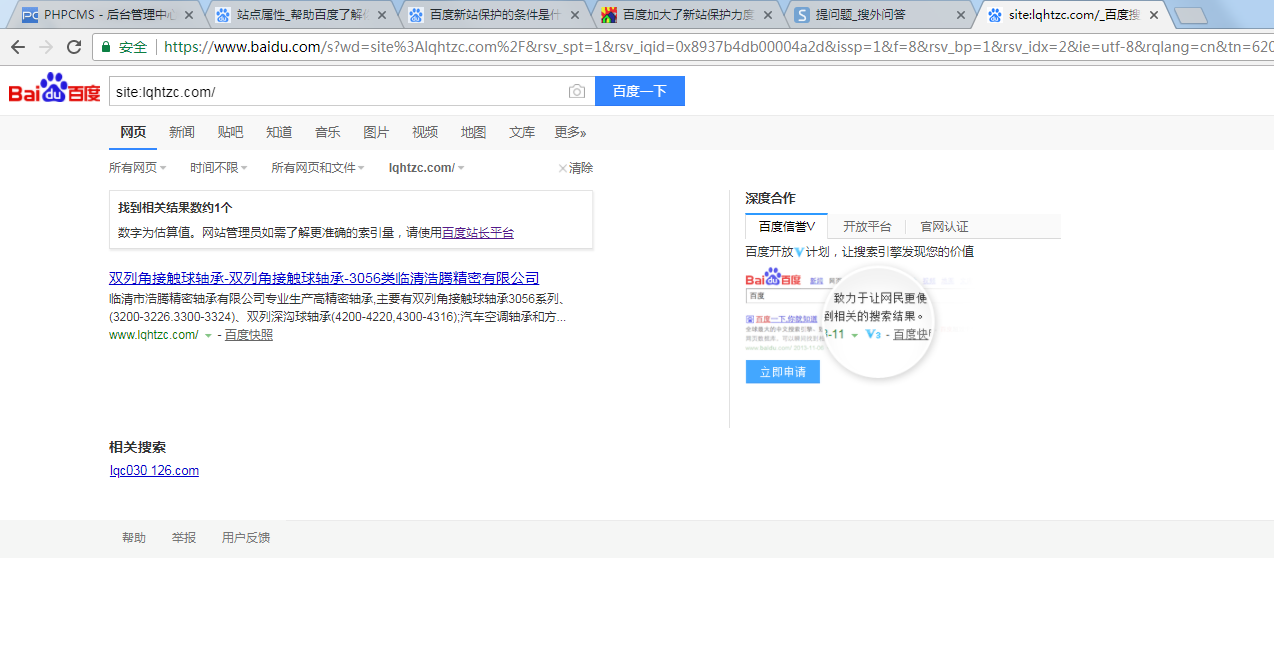
Task: Click the Baidu logo
Action: [x=55, y=90]
